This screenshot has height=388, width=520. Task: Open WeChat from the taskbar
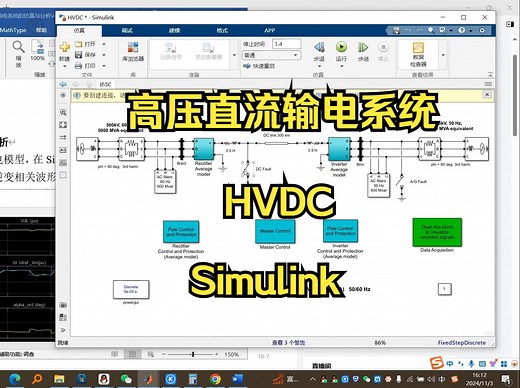[x=126, y=379]
